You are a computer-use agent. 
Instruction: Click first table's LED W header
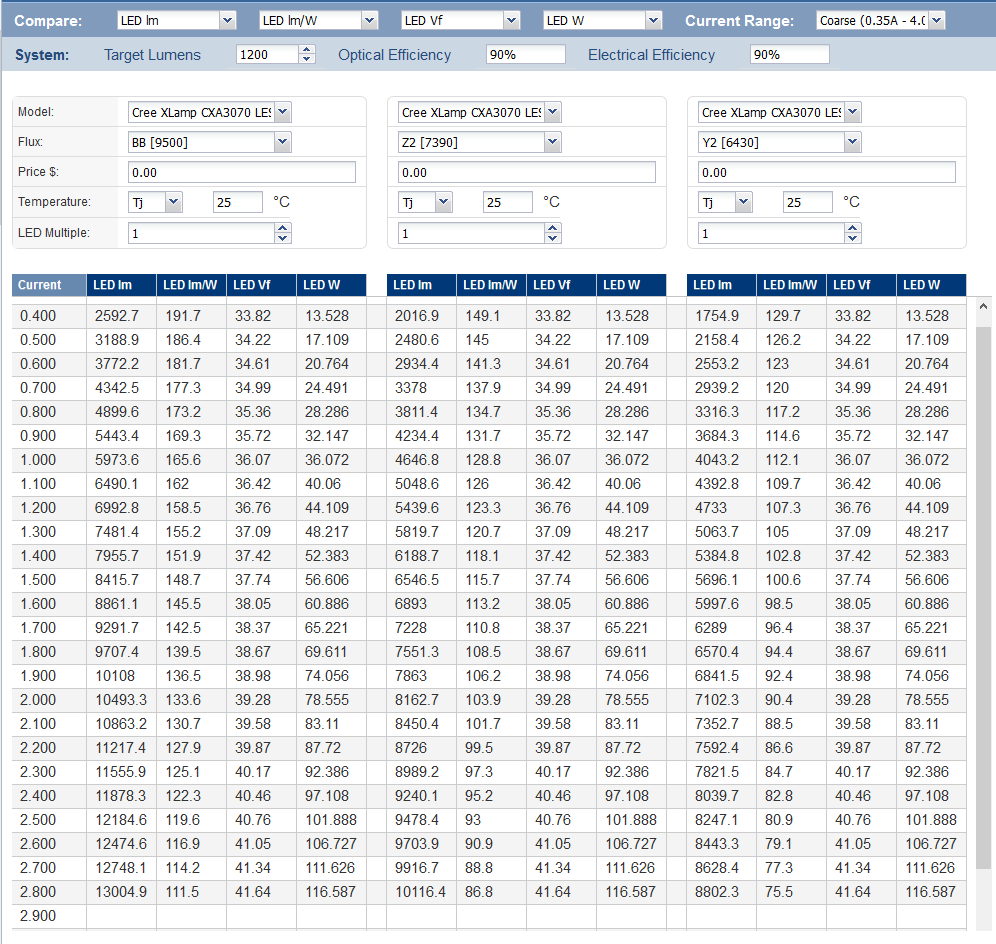pos(331,285)
